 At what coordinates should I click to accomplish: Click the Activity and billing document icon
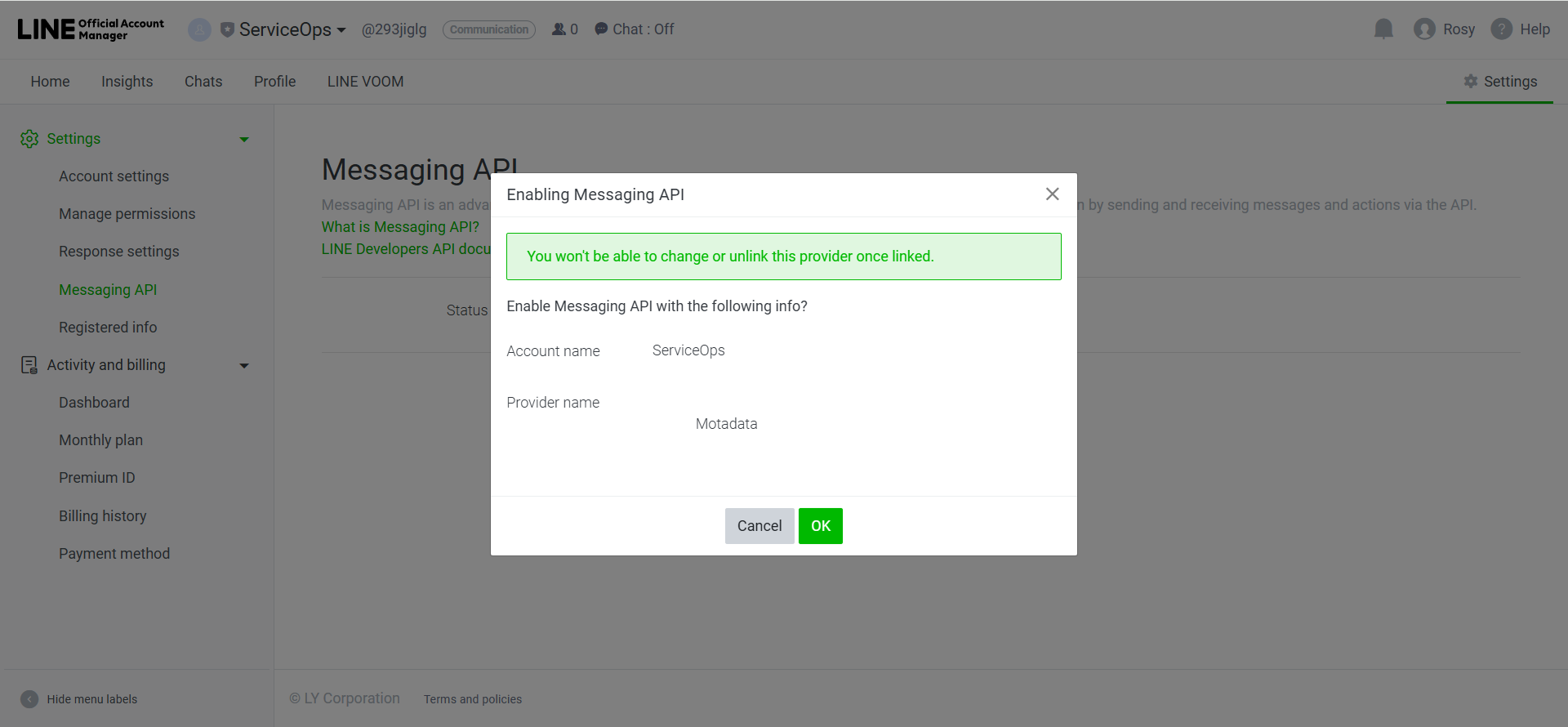pyautogui.click(x=29, y=365)
